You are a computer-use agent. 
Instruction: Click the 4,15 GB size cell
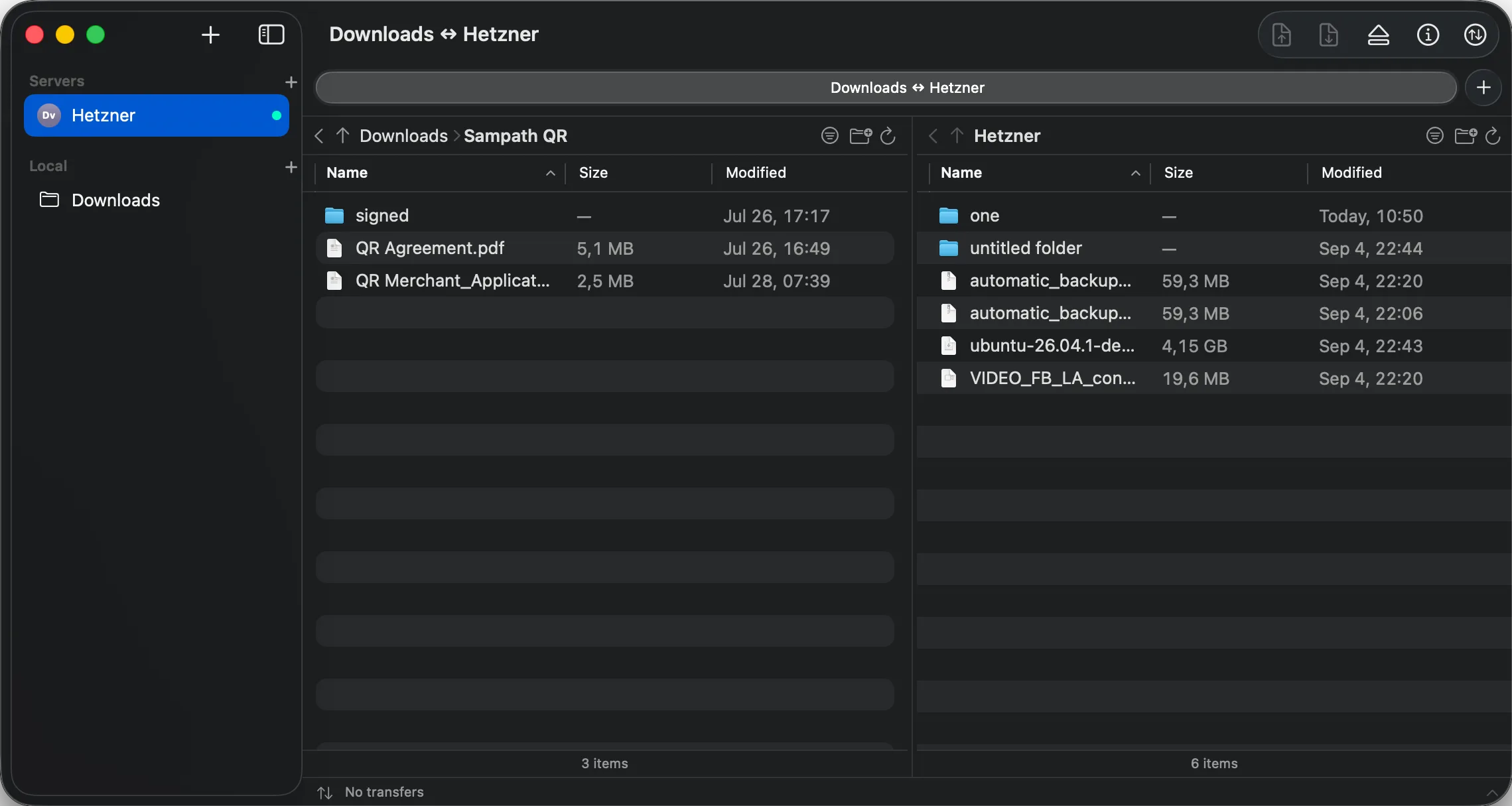(1194, 346)
